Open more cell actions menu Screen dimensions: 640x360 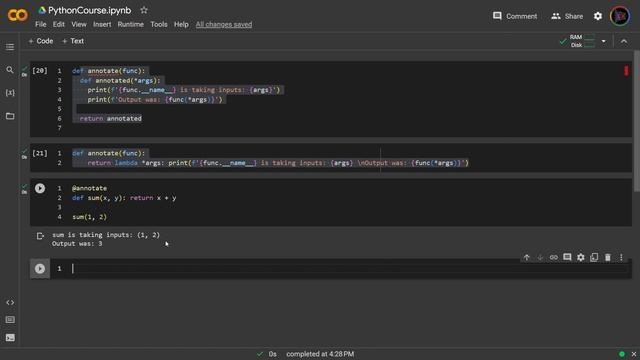pos(621,258)
